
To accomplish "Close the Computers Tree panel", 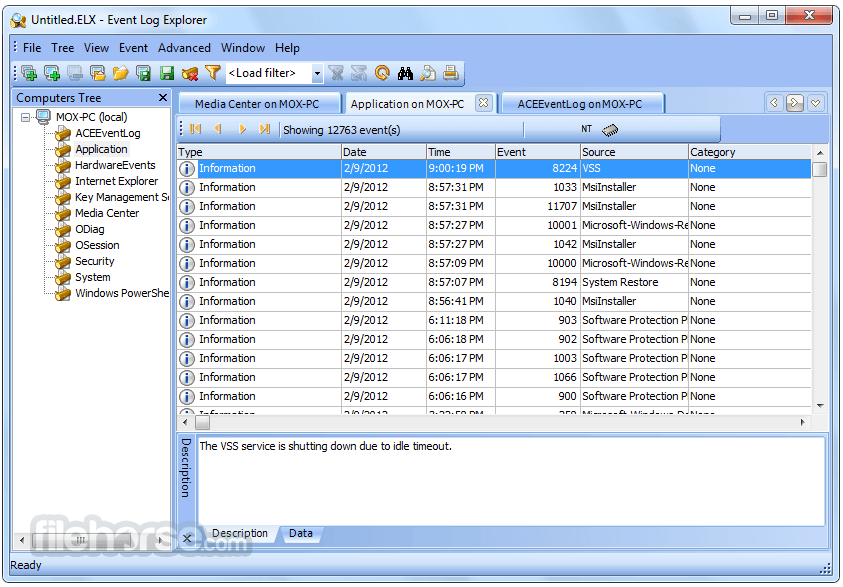I will pyautogui.click(x=163, y=97).
